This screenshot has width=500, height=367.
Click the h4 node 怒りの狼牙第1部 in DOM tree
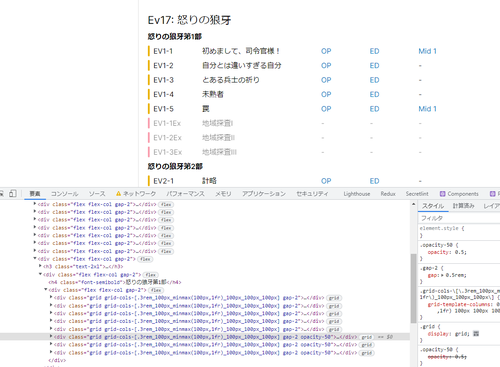click(x=115, y=282)
